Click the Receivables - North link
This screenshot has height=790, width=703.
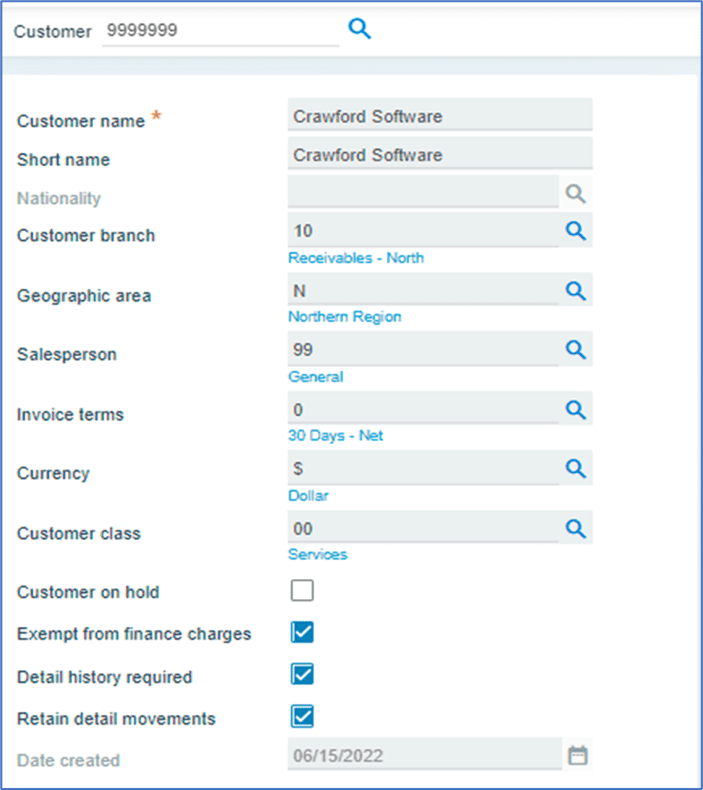click(355, 258)
